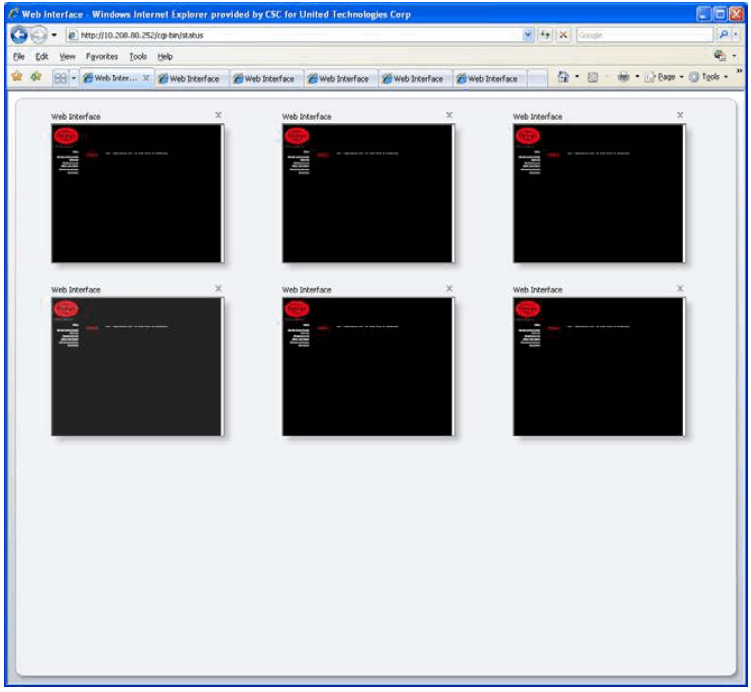This screenshot has width=751, height=692.
Task: Click the Print icon
Action: pos(623,77)
